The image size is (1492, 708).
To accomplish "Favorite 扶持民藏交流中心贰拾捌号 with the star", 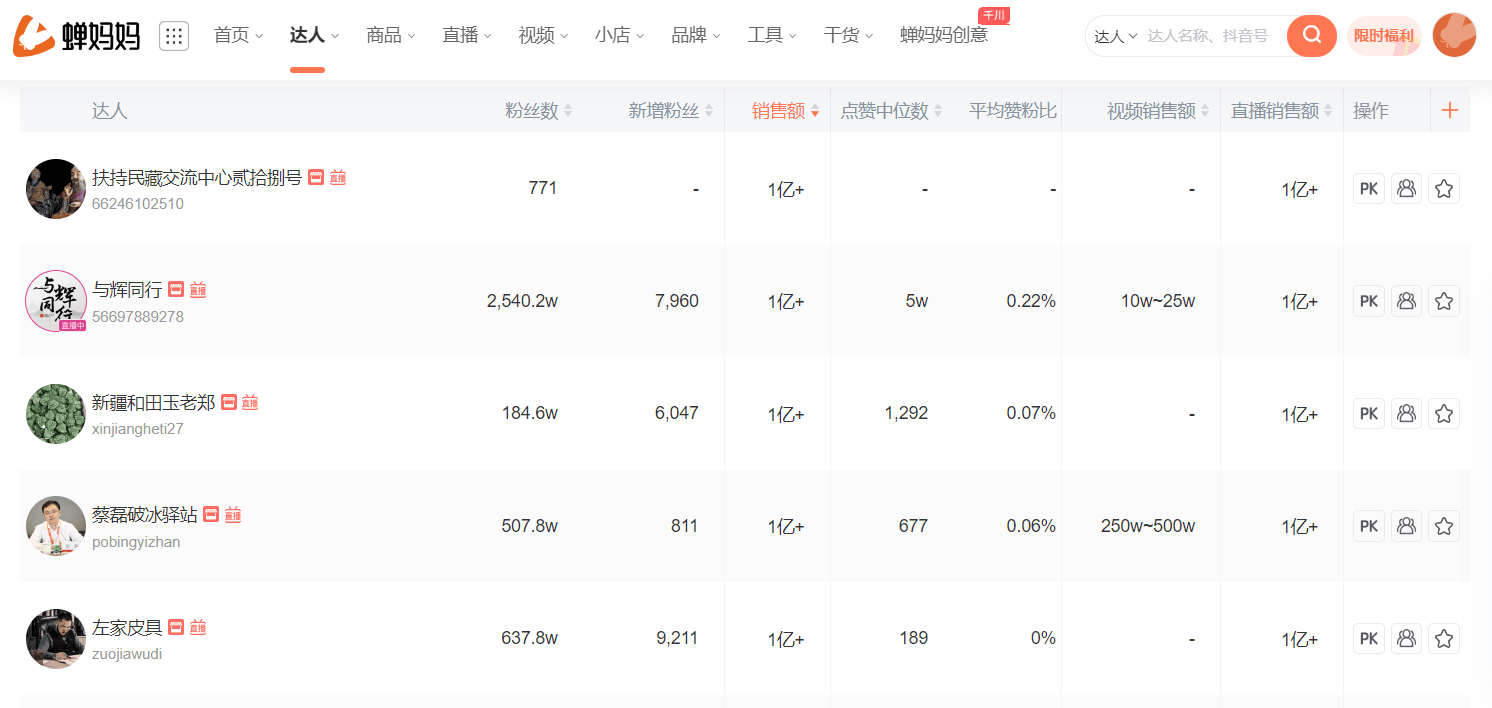I will tap(1443, 188).
